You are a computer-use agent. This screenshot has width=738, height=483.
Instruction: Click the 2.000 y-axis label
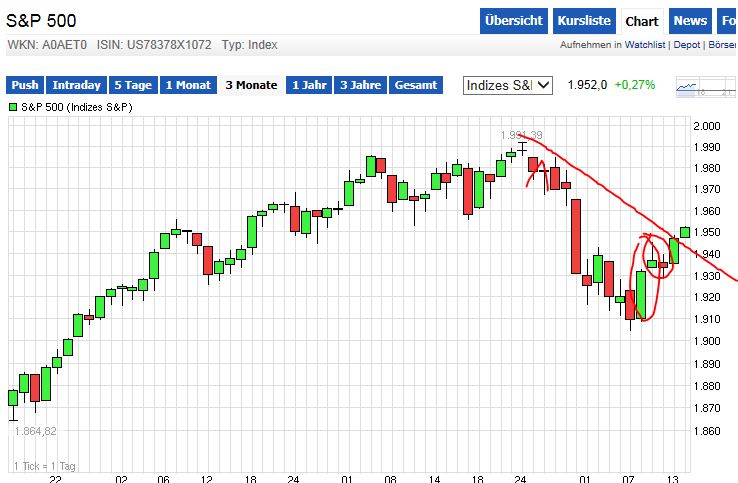coord(707,126)
